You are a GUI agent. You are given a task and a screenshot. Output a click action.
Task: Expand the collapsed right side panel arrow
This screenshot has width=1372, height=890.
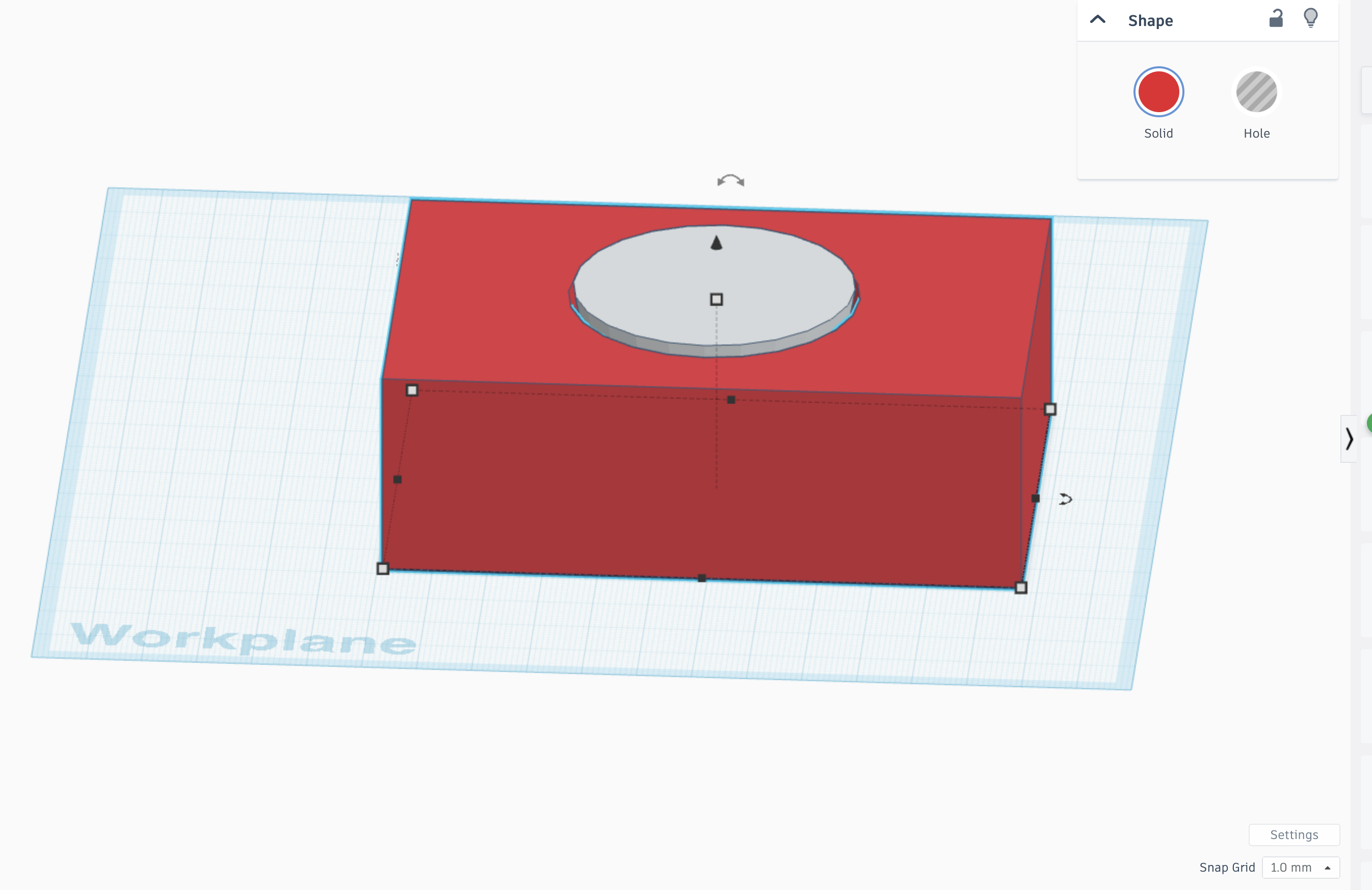click(x=1349, y=439)
